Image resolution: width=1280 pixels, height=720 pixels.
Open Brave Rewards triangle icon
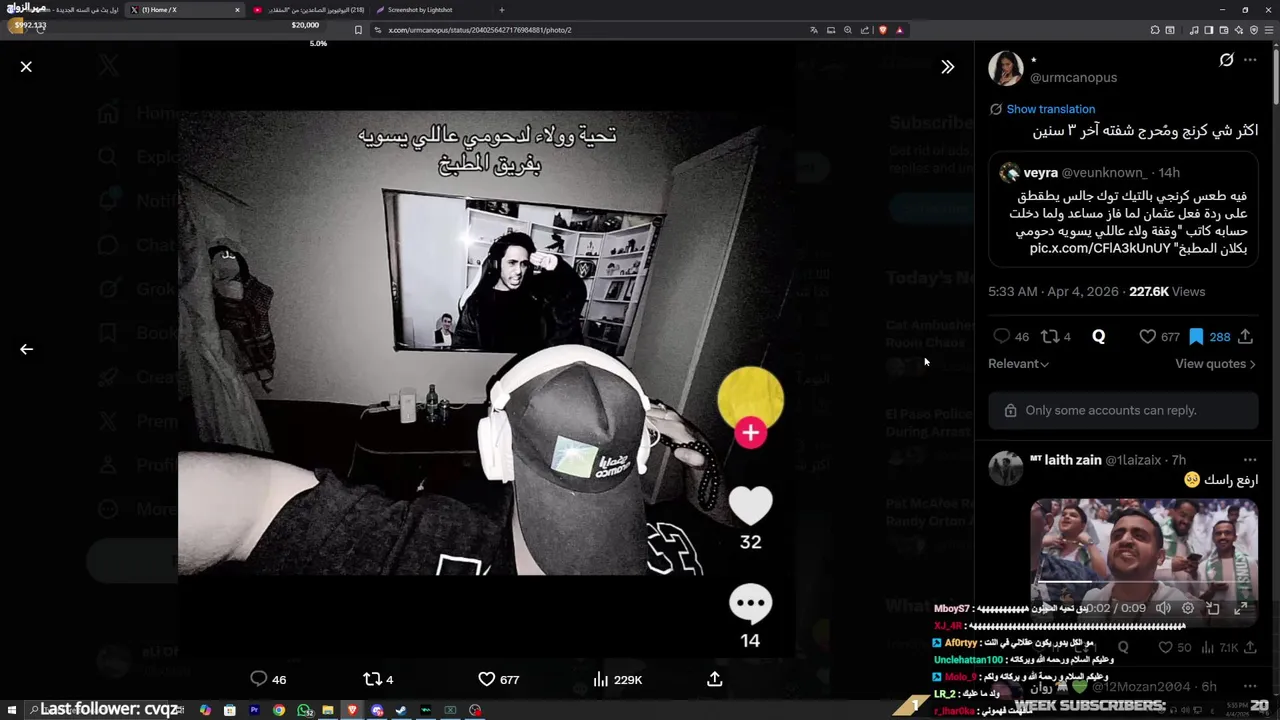point(899,30)
